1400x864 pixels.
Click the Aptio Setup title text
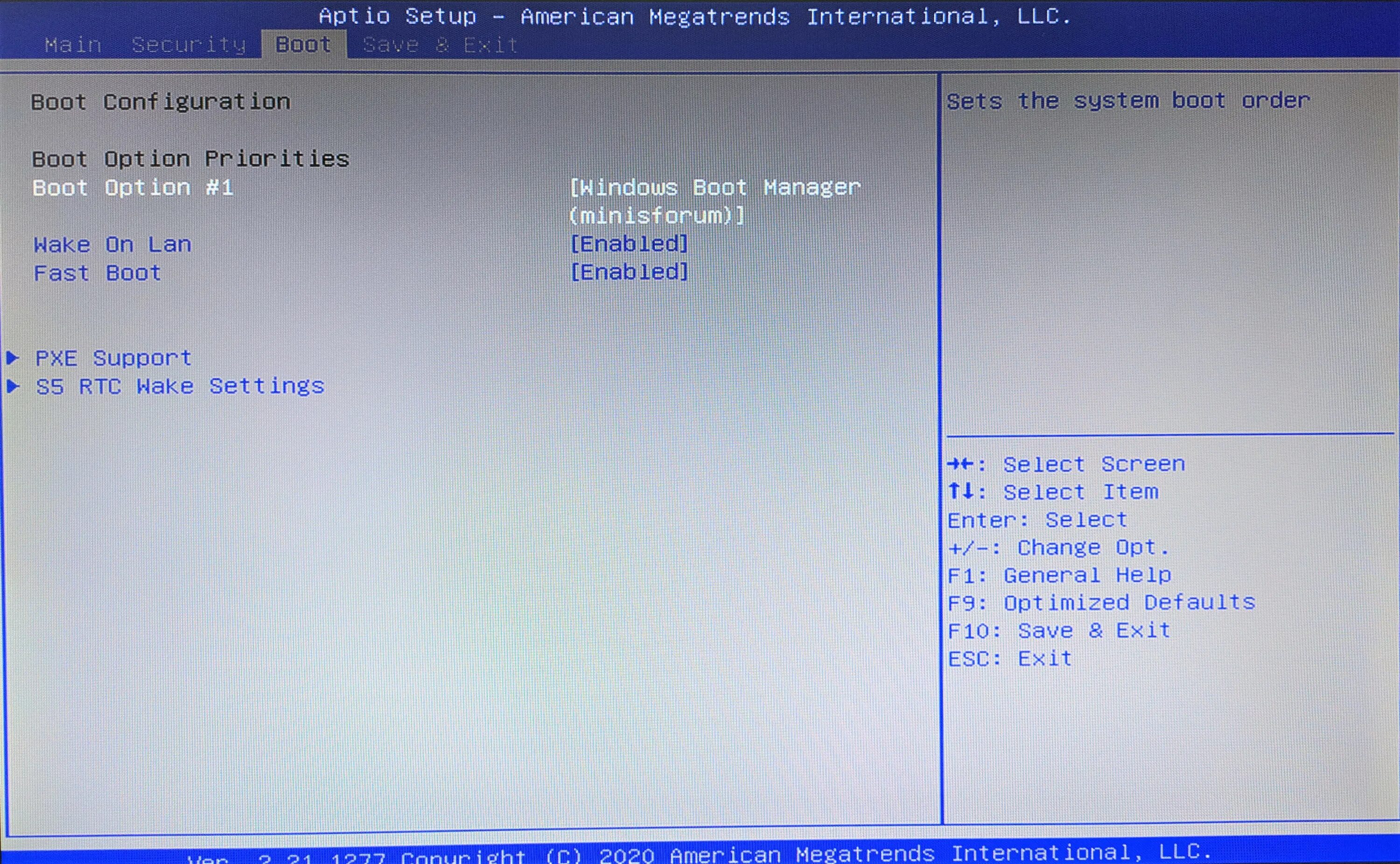tap(694, 16)
